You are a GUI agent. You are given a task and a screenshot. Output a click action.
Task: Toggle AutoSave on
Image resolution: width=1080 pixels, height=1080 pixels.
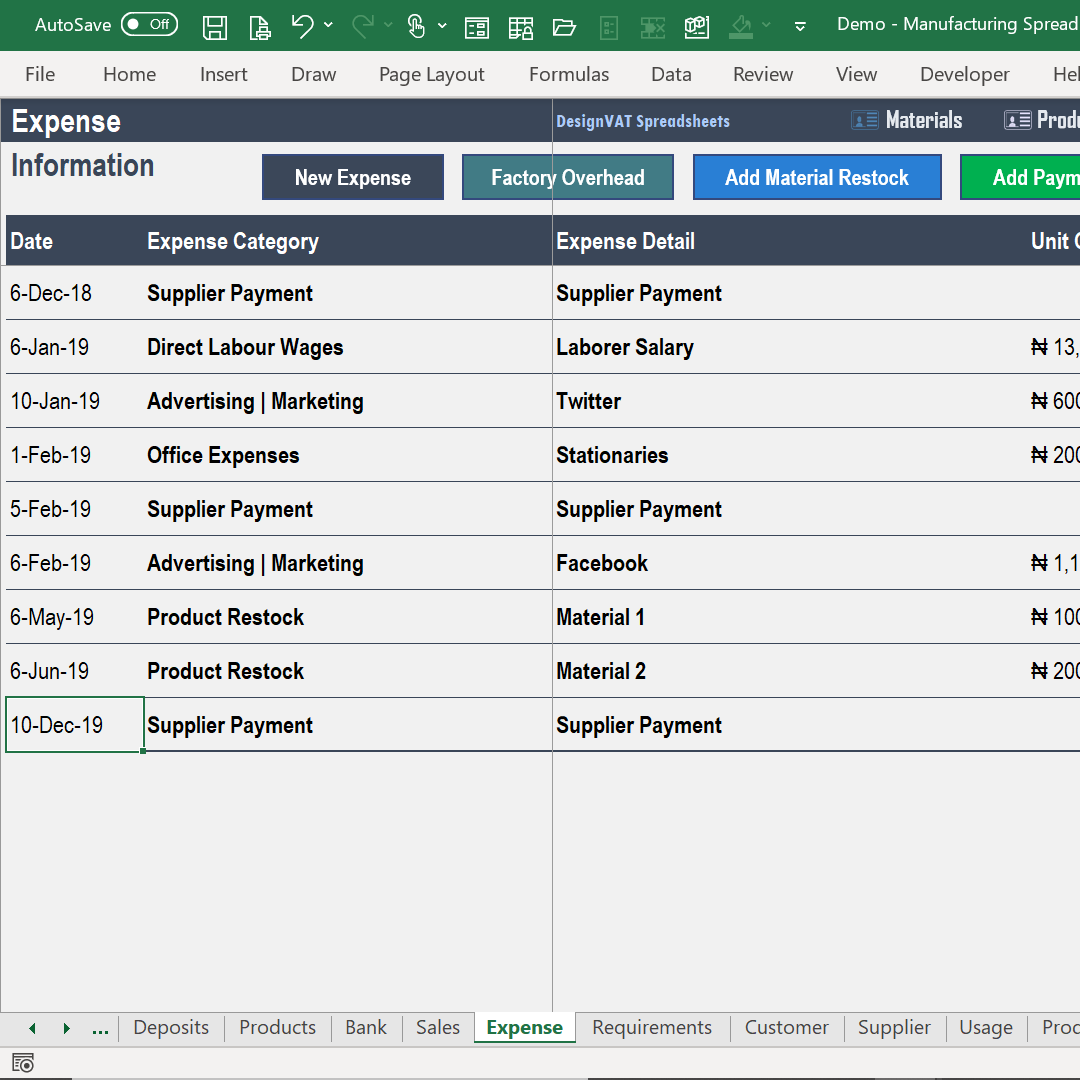(x=148, y=23)
